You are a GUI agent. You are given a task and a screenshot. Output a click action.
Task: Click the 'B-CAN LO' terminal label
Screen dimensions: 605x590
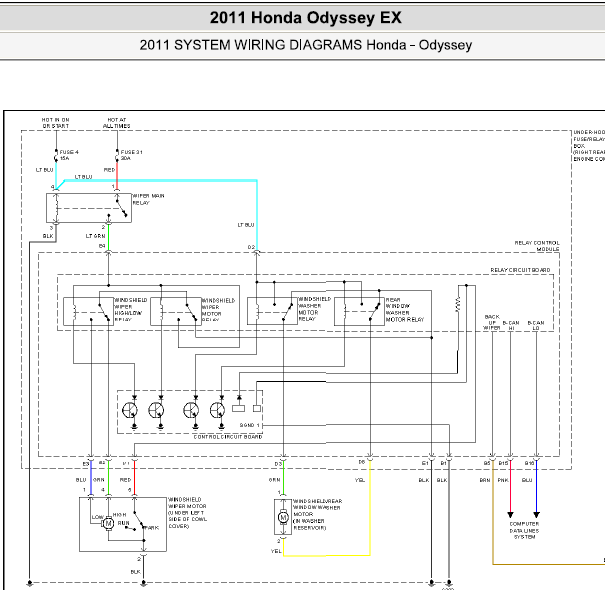(536, 325)
